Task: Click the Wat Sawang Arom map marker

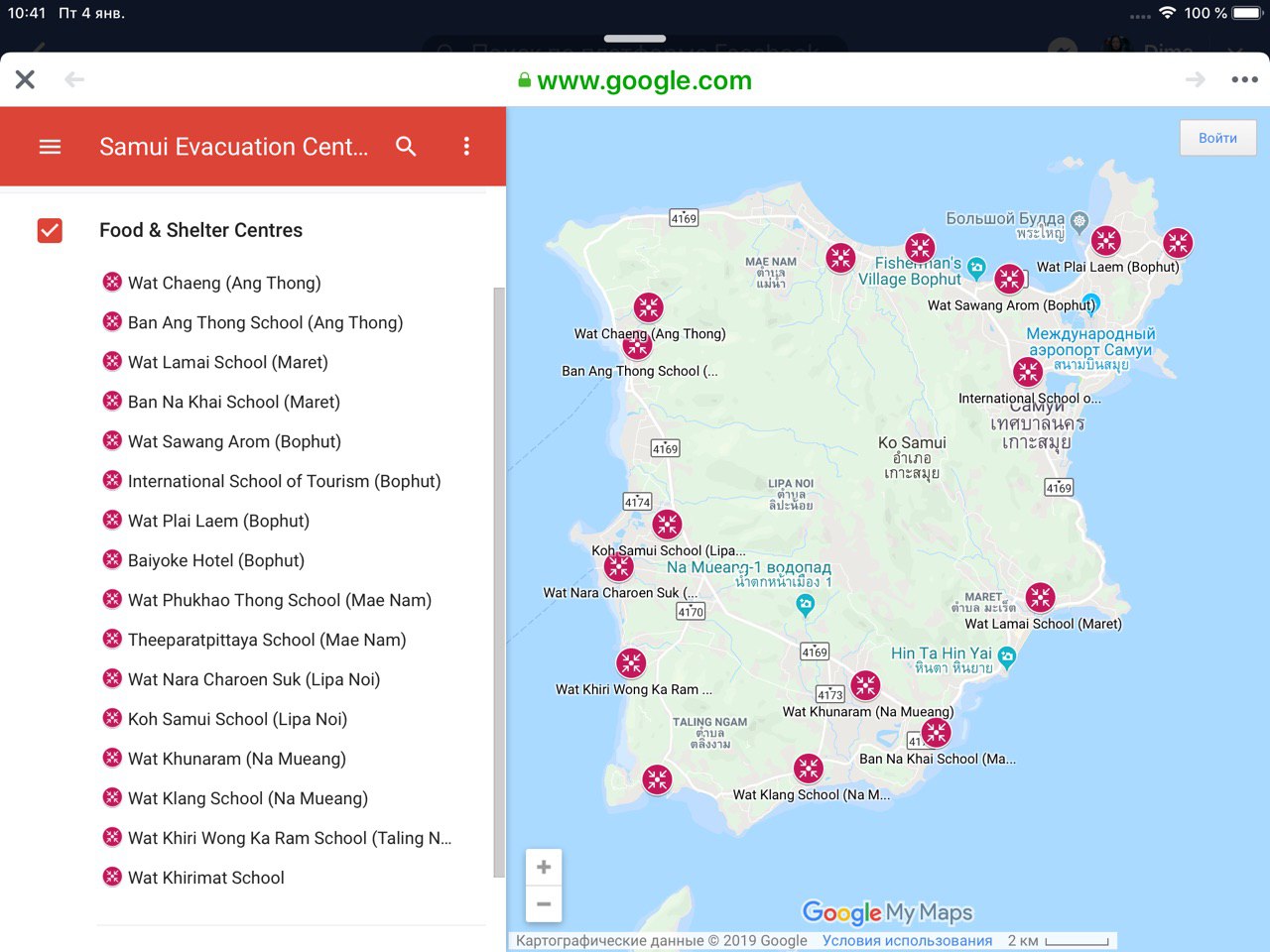Action: pos(1009,279)
